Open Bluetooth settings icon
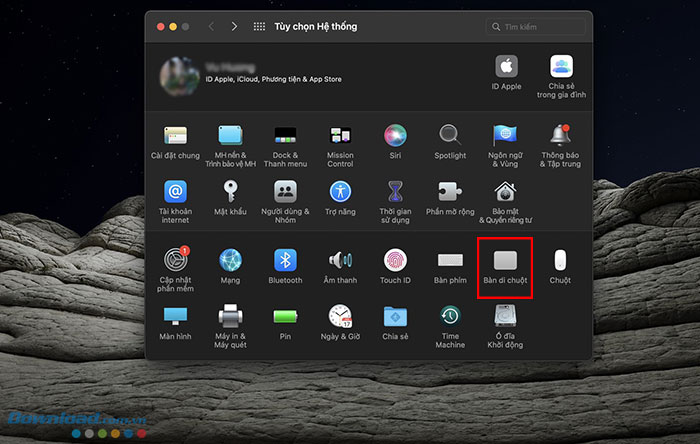700x444 pixels. 285,261
